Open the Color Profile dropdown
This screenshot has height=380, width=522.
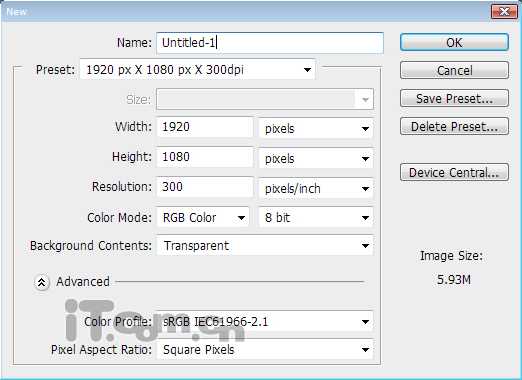pyautogui.click(x=265, y=322)
